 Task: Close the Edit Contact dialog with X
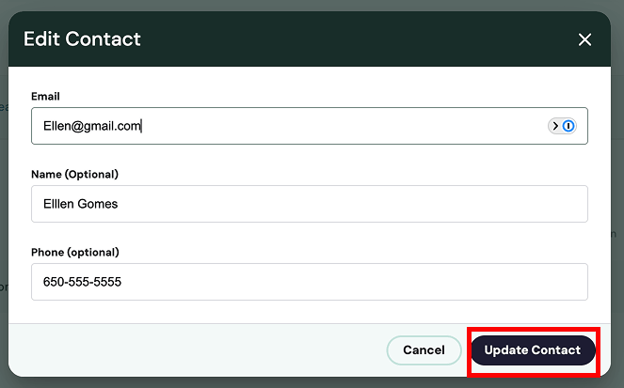pos(585,39)
